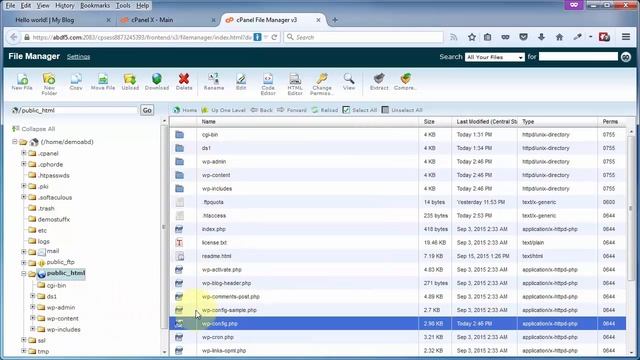Screen dimensions: 640x360
Task: Expand the wp-content tree node
Action: coord(33,318)
